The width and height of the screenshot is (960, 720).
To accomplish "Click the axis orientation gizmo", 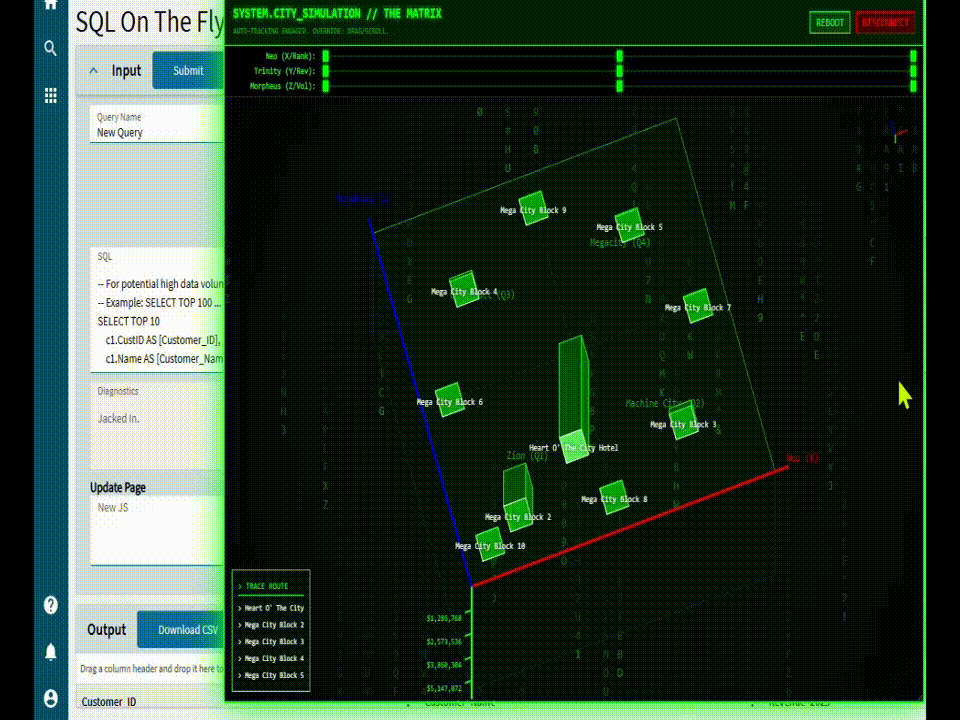I will (898, 132).
